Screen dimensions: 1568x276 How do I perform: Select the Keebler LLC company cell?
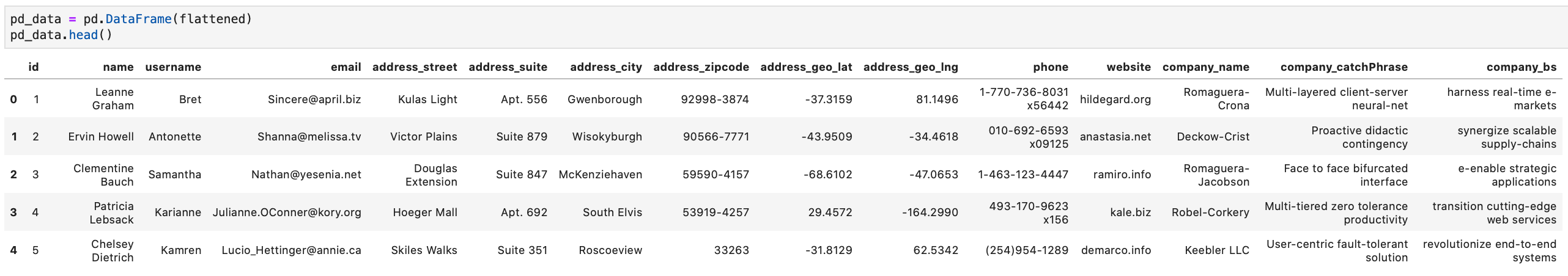[x=1216, y=250]
